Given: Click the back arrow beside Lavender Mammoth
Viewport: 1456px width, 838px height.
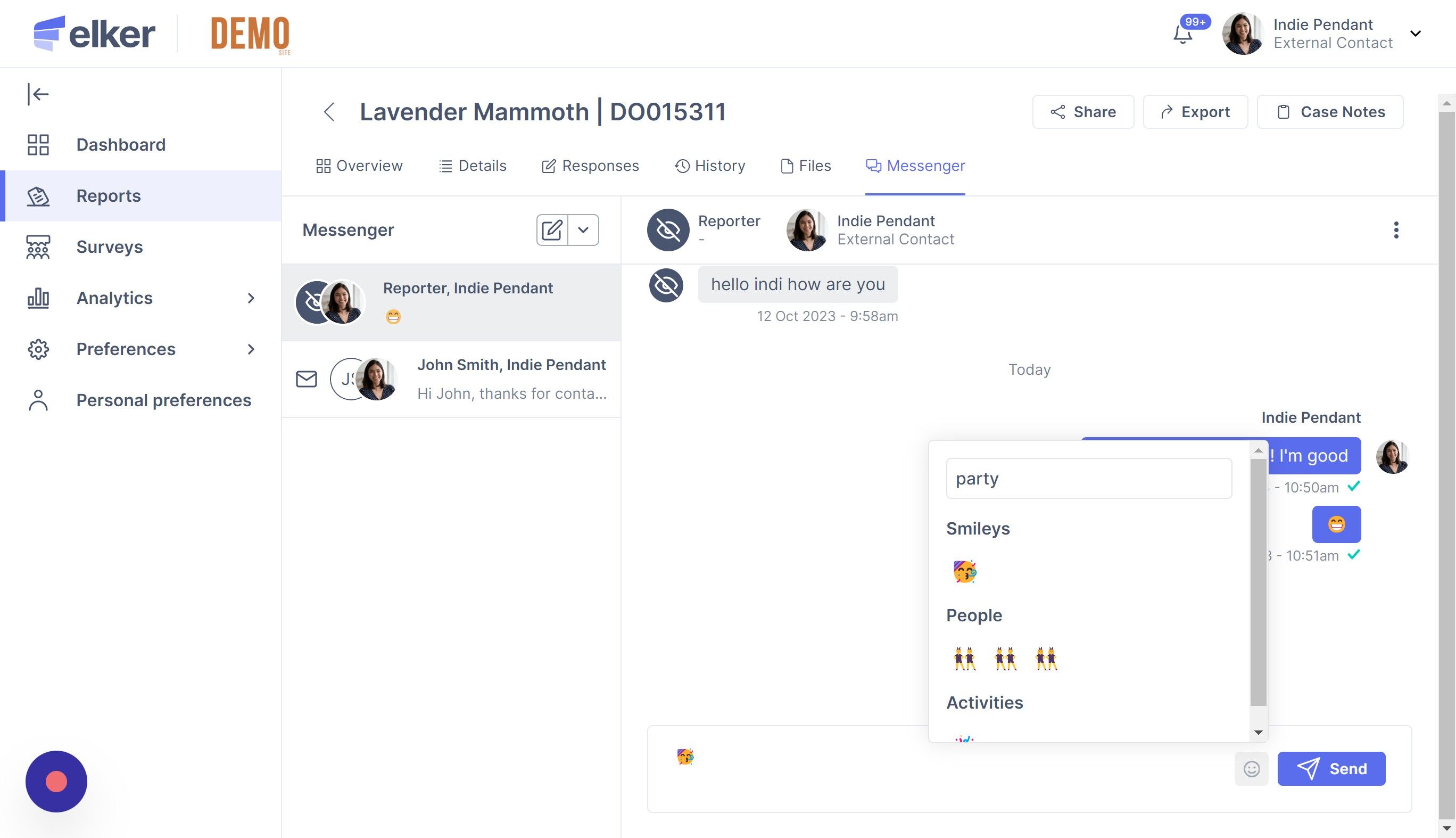Looking at the screenshot, I should [x=329, y=112].
